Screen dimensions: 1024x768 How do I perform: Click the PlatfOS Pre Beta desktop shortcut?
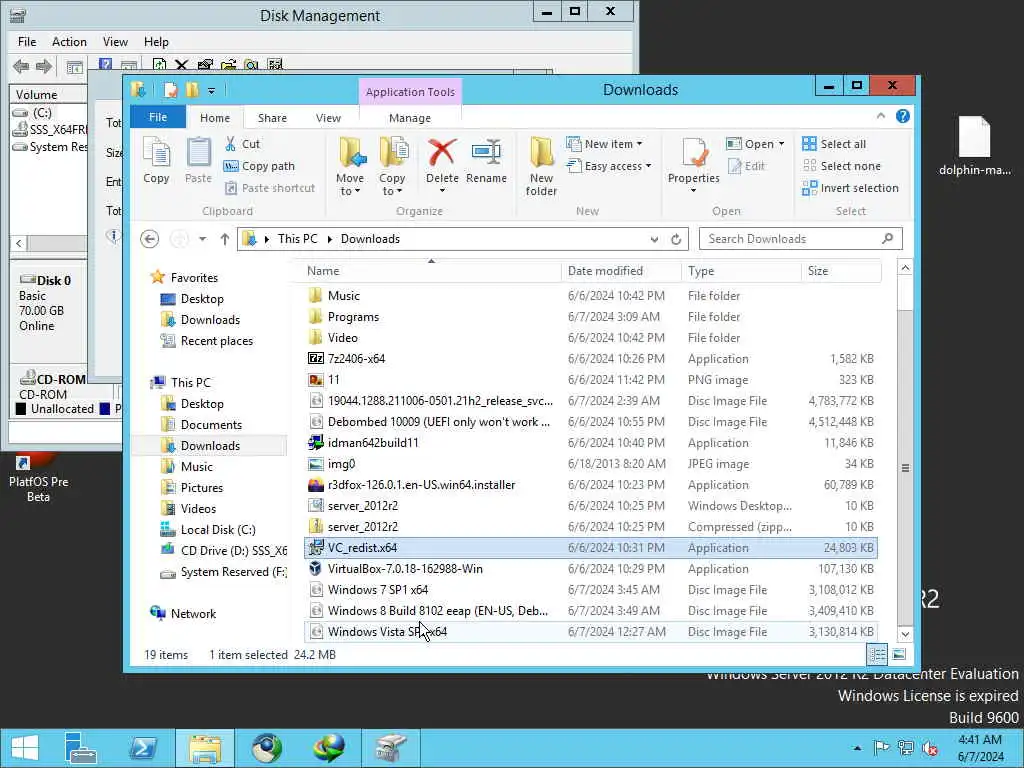(38, 478)
